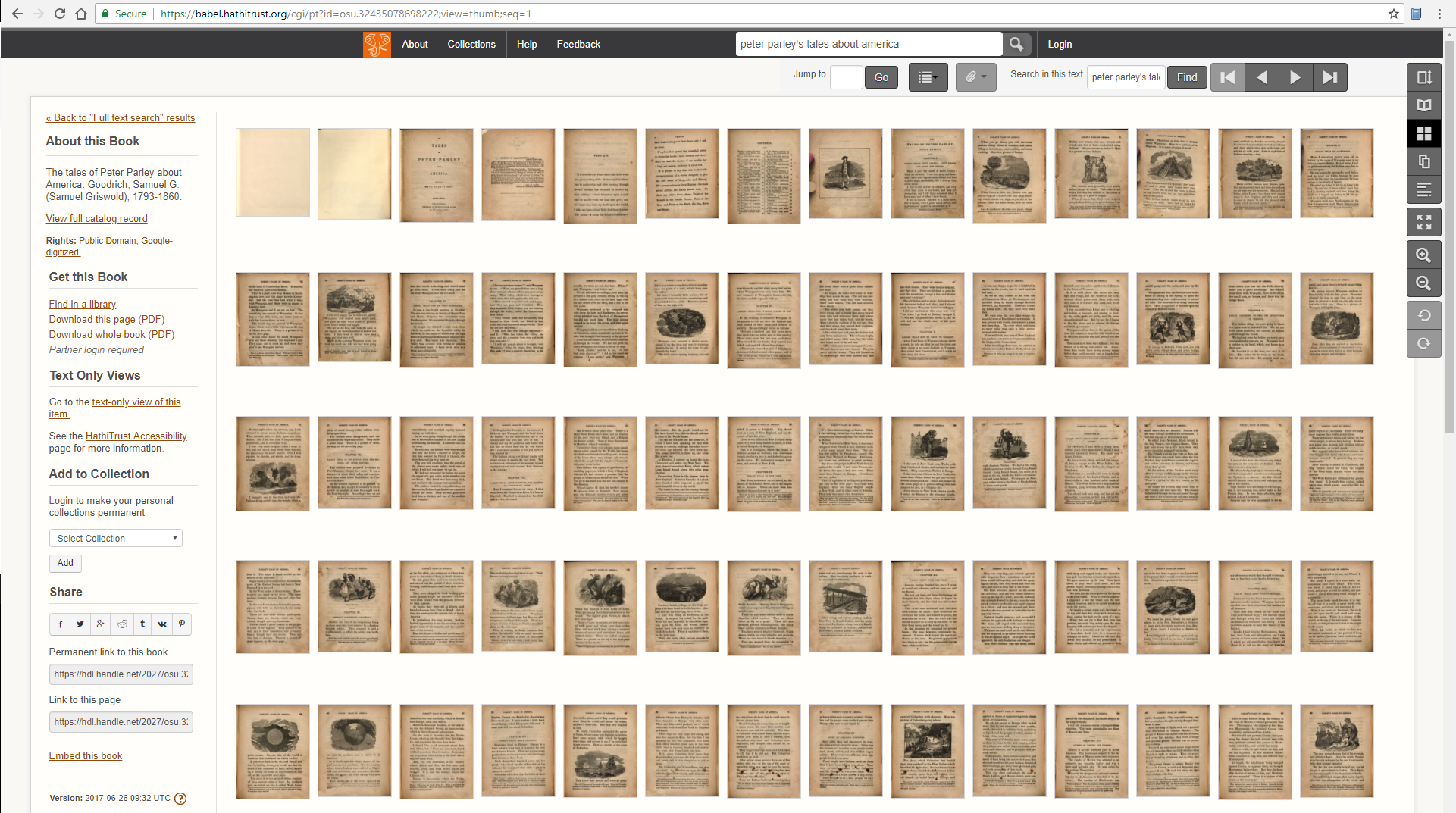Jump to the last page of the book
1456x813 pixels.
(1330, 77)
